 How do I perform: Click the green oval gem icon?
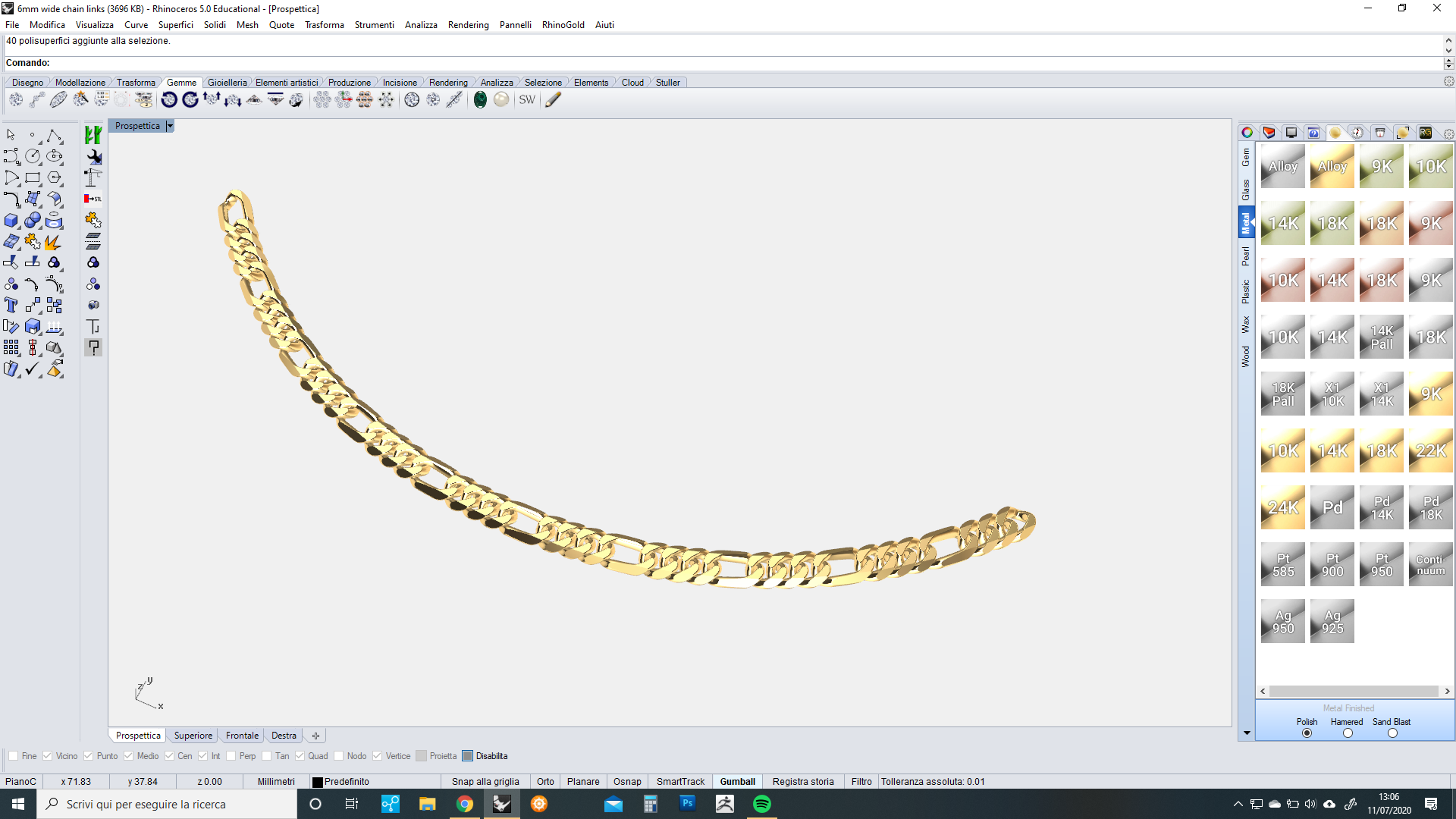[480, 99]
